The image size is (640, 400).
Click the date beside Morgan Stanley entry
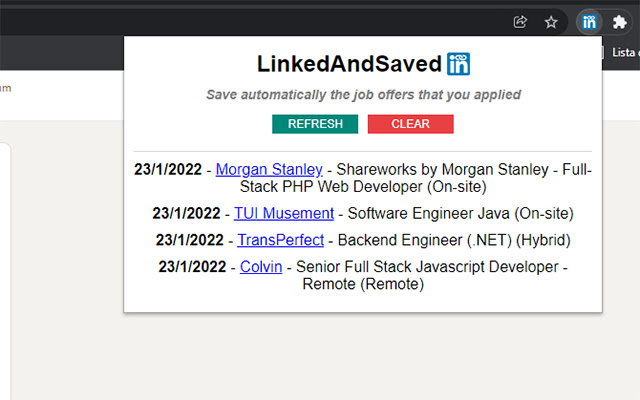point(168,169)
